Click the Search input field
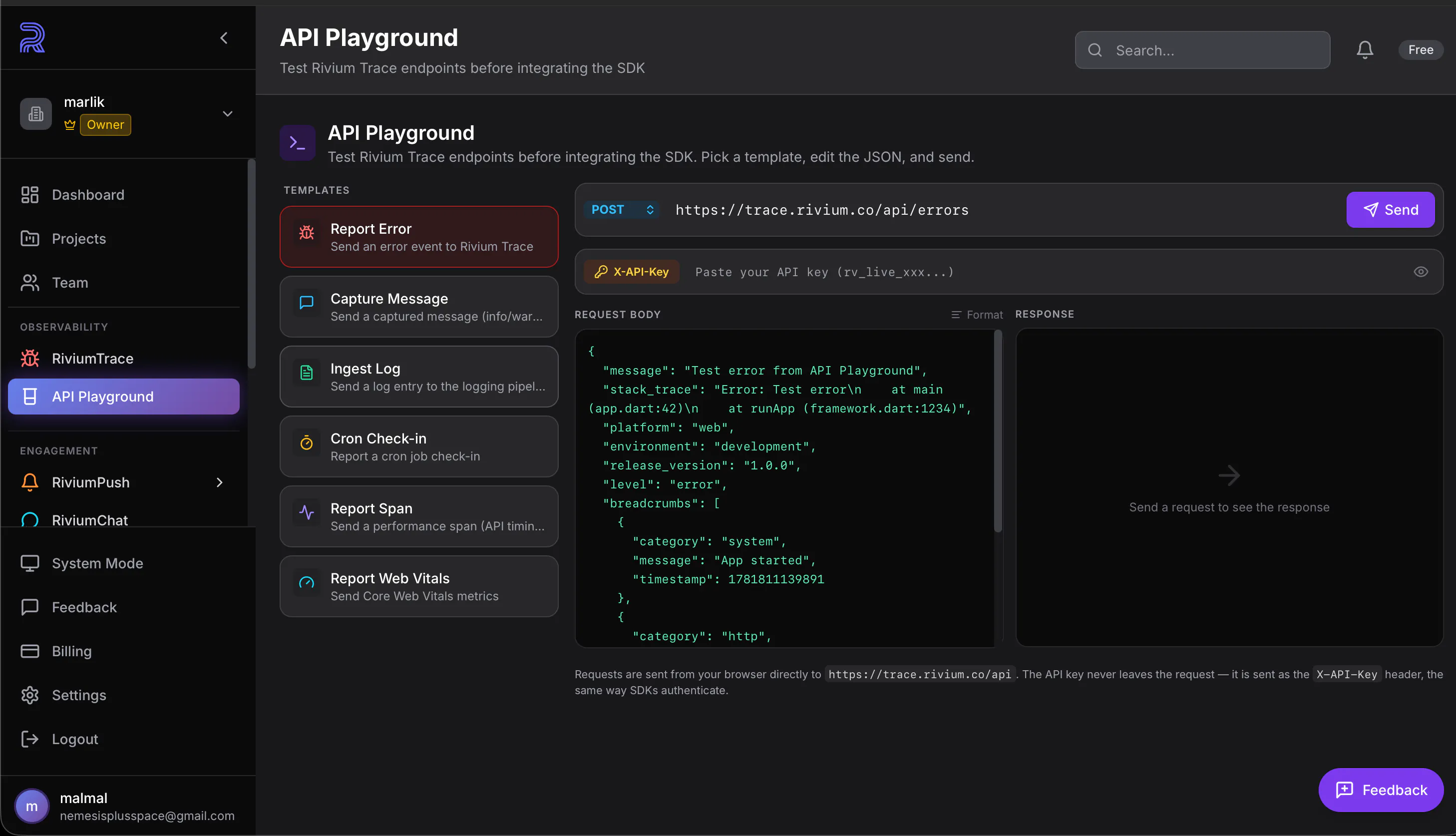 click(1202, 50)
